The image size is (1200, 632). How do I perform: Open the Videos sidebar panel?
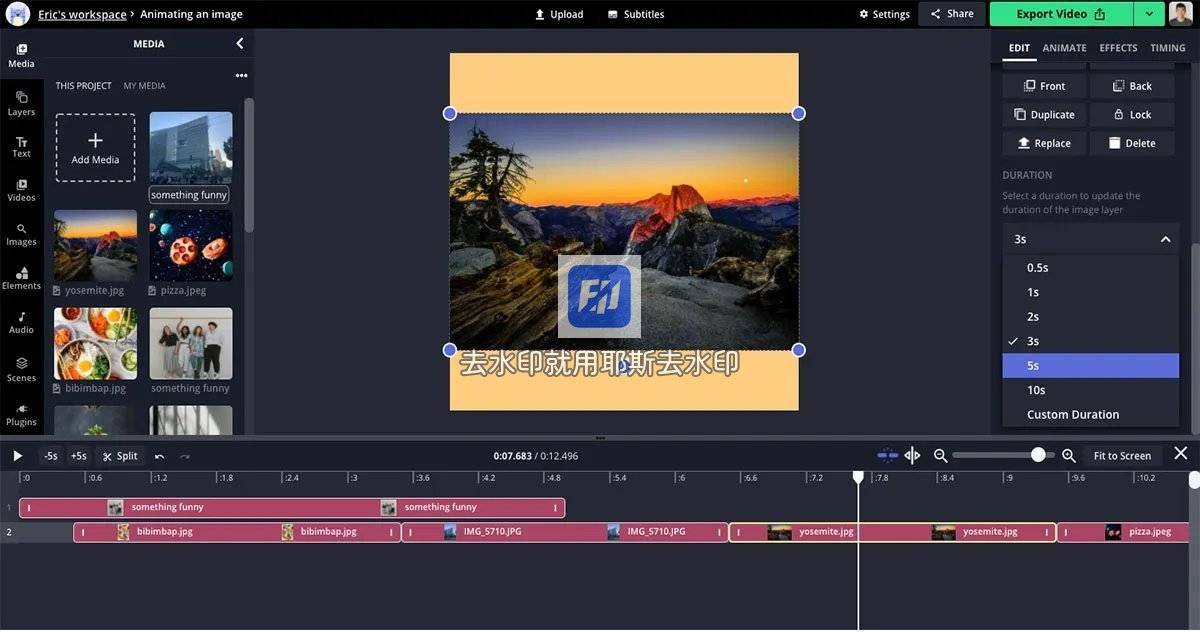pos(21,190)
